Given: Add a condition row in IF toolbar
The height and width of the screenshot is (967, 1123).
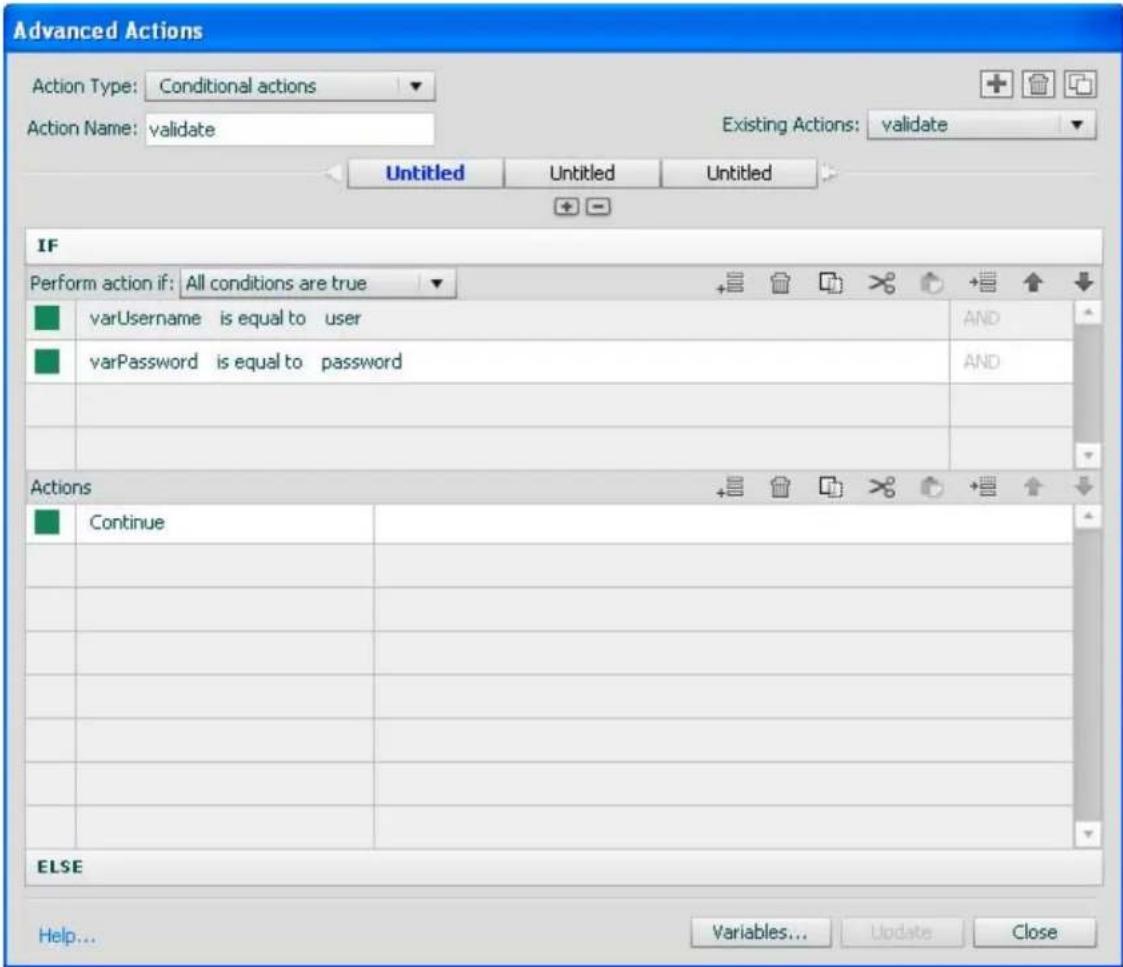Looking at the screenshot, I should click(731, 283).
